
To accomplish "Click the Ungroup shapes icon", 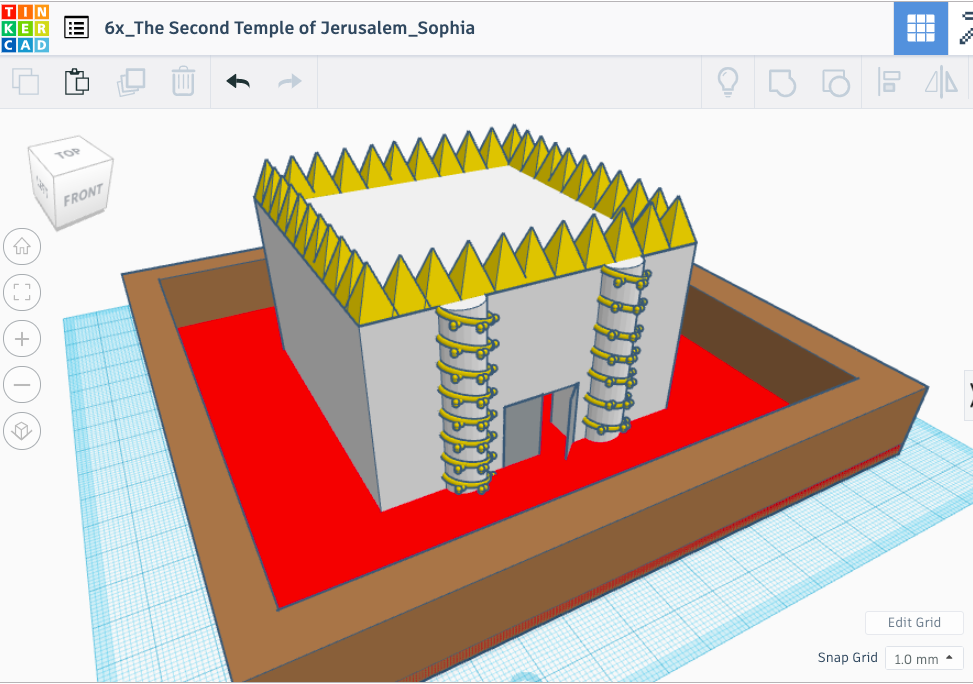I will [834, 82].
